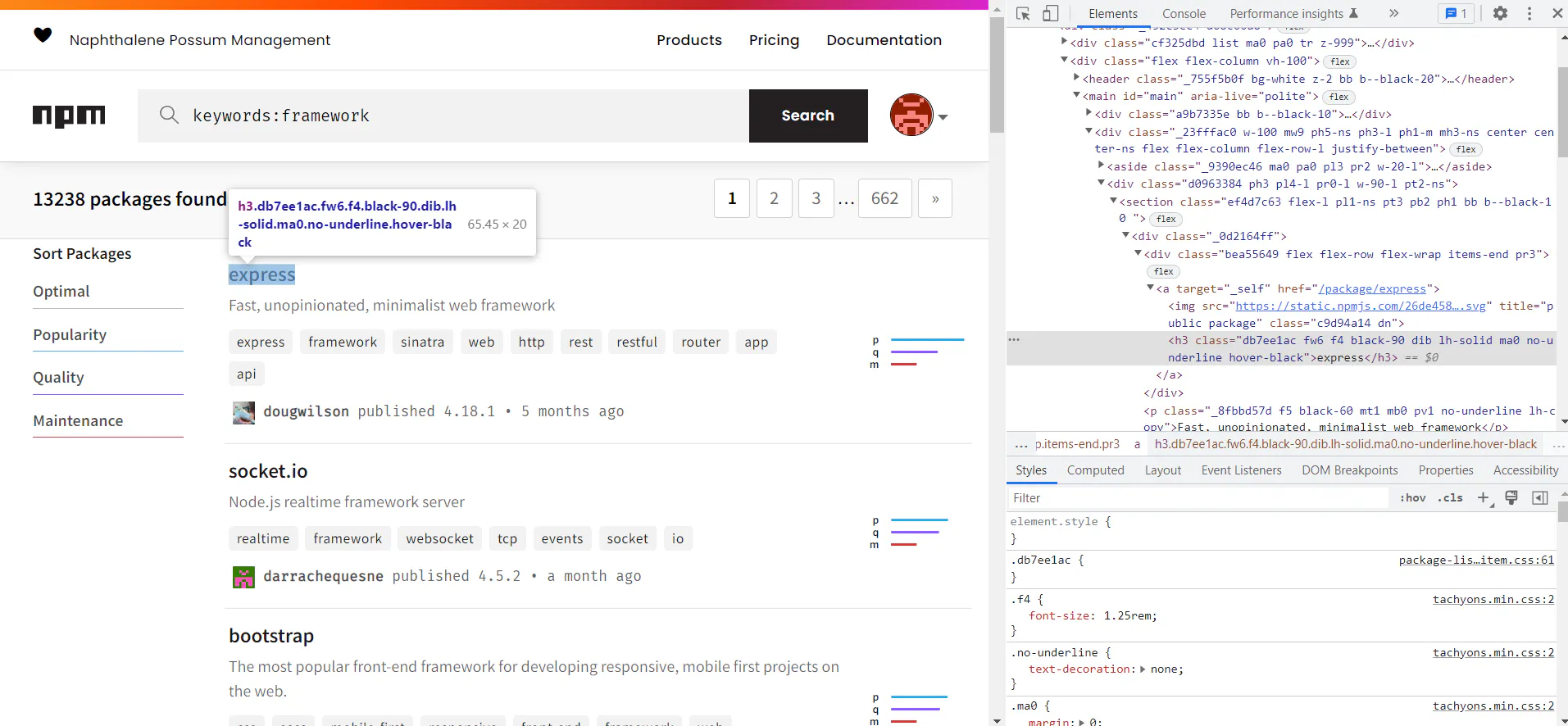Screen dimensions: 1568x726
Task: Open the Accessibility tab
Action: (x=1525, y=470)
